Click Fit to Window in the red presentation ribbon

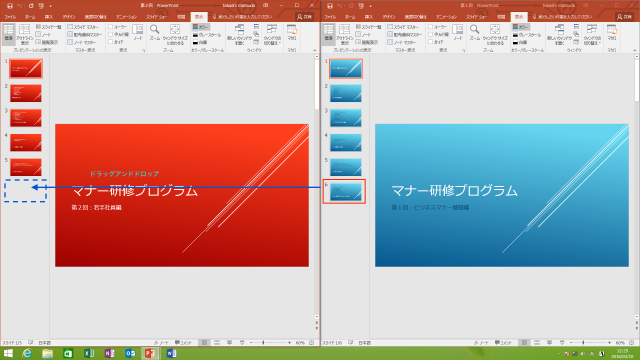coord(175,34)
